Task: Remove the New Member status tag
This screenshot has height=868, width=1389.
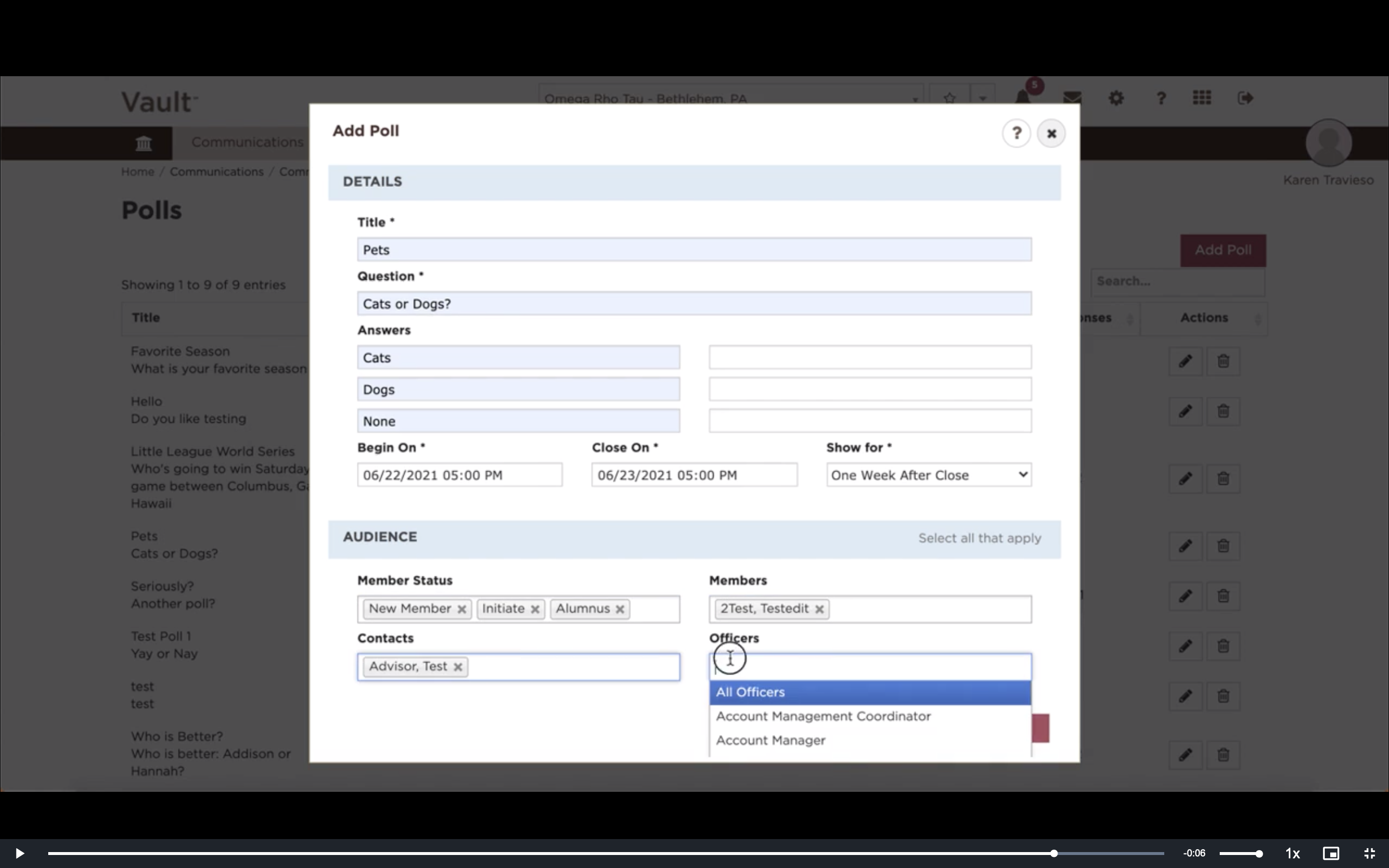Action: coord(462,609)
